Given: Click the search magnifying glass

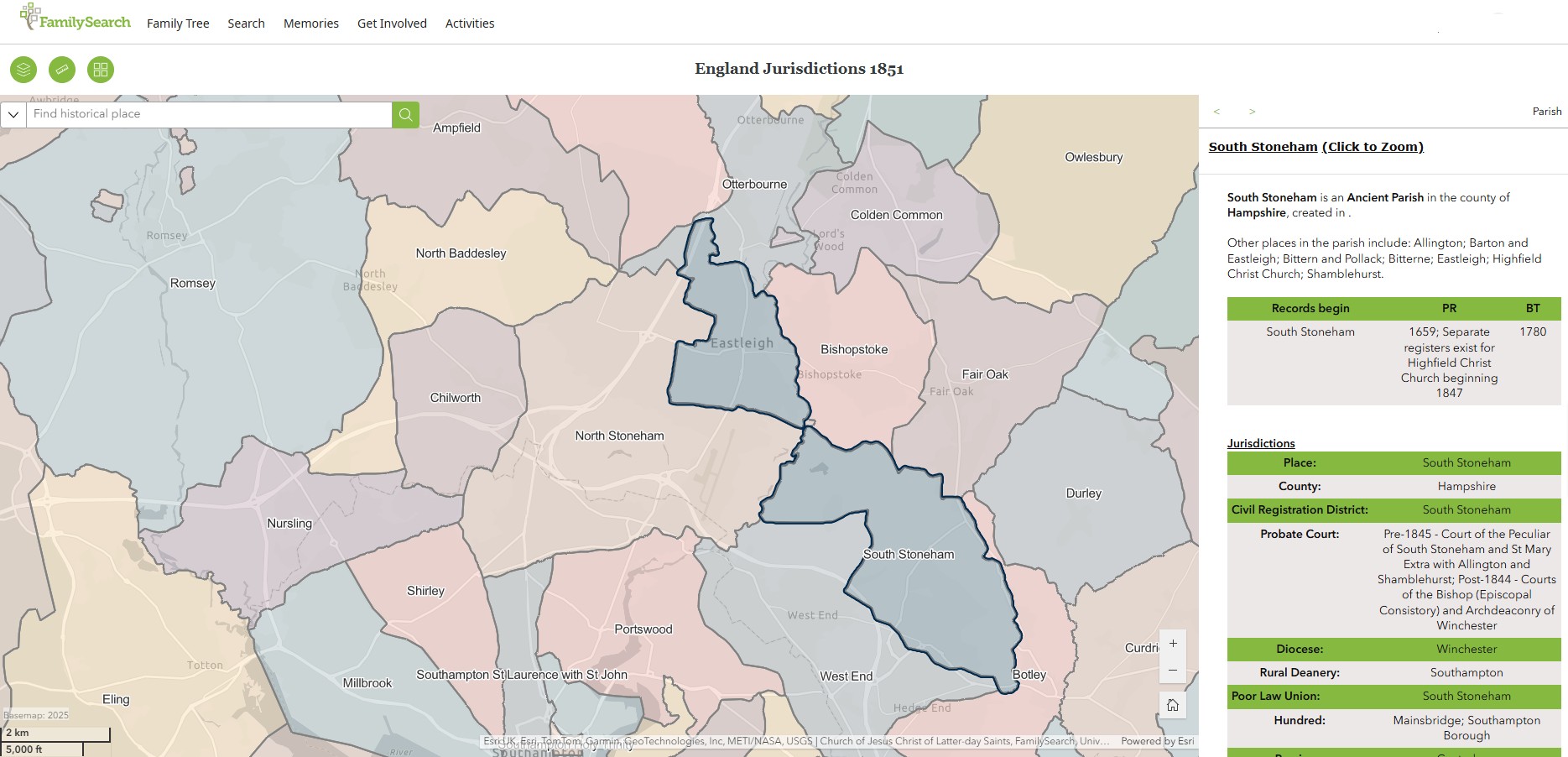Looking at the screenshot, I should (x=404, y=114).
